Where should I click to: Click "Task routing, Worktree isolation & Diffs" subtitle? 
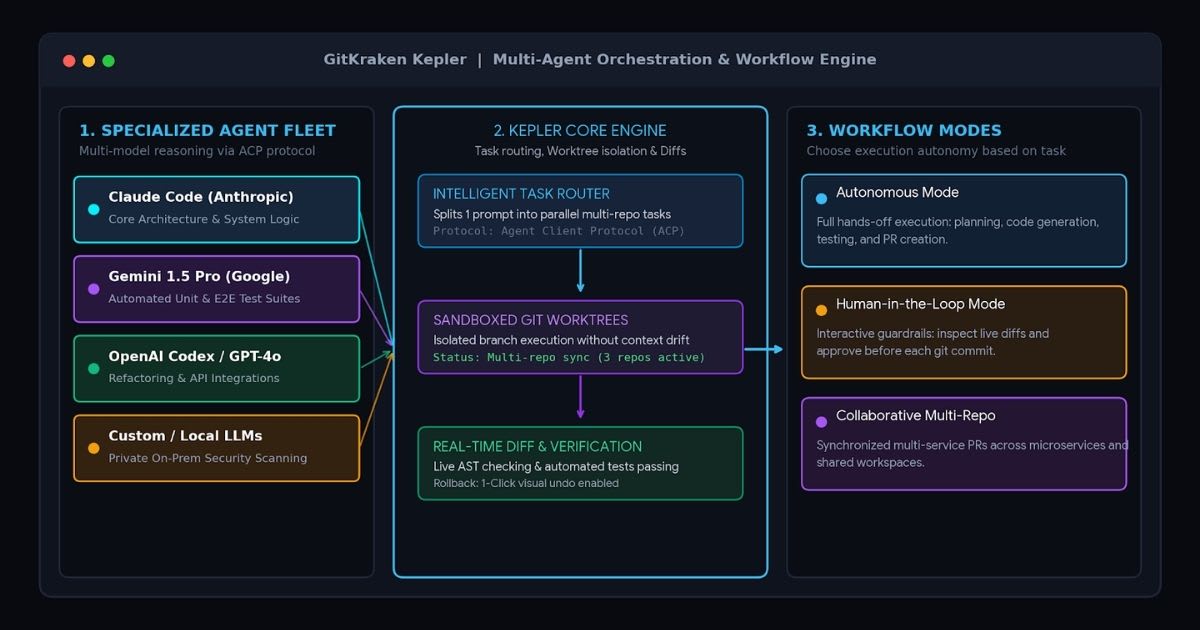click(x=580, y=151)
